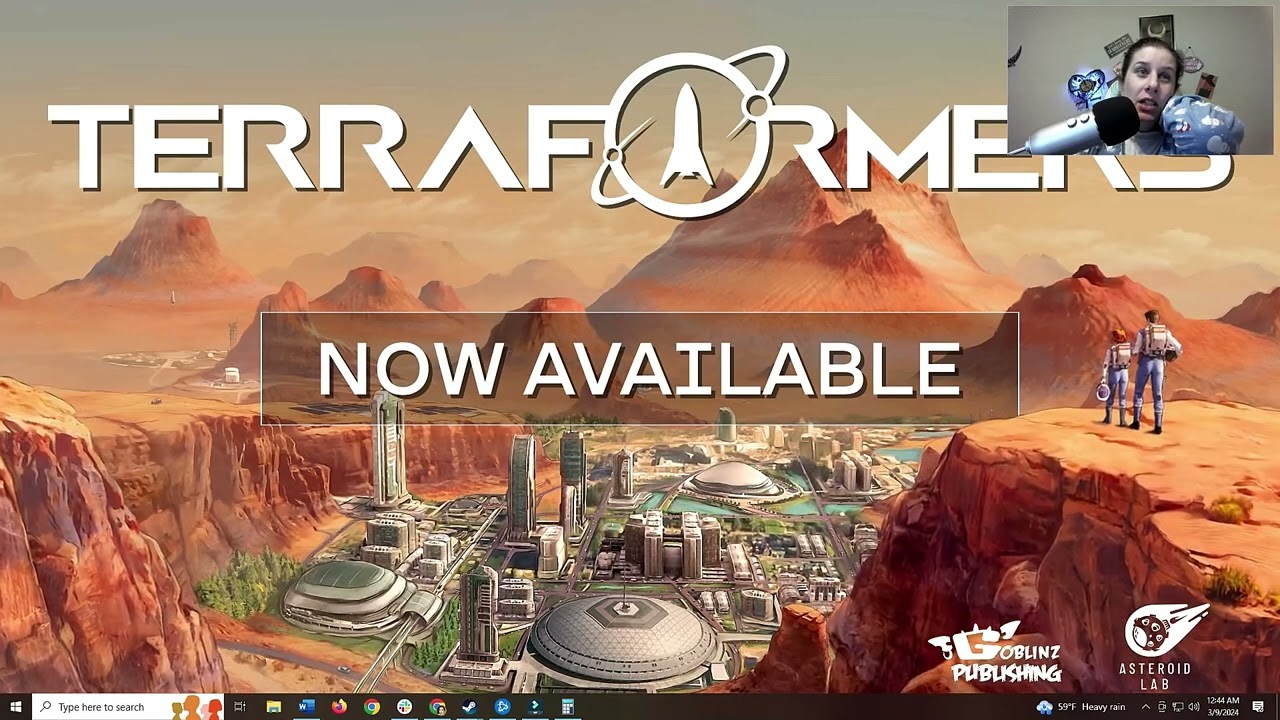Click the NOW AVAILABLE banner
1280x720 pixels.
tap(640, 369)
